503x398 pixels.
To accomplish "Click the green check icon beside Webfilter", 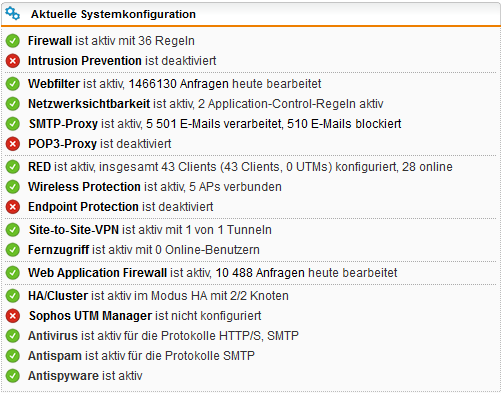I will 13,84.
